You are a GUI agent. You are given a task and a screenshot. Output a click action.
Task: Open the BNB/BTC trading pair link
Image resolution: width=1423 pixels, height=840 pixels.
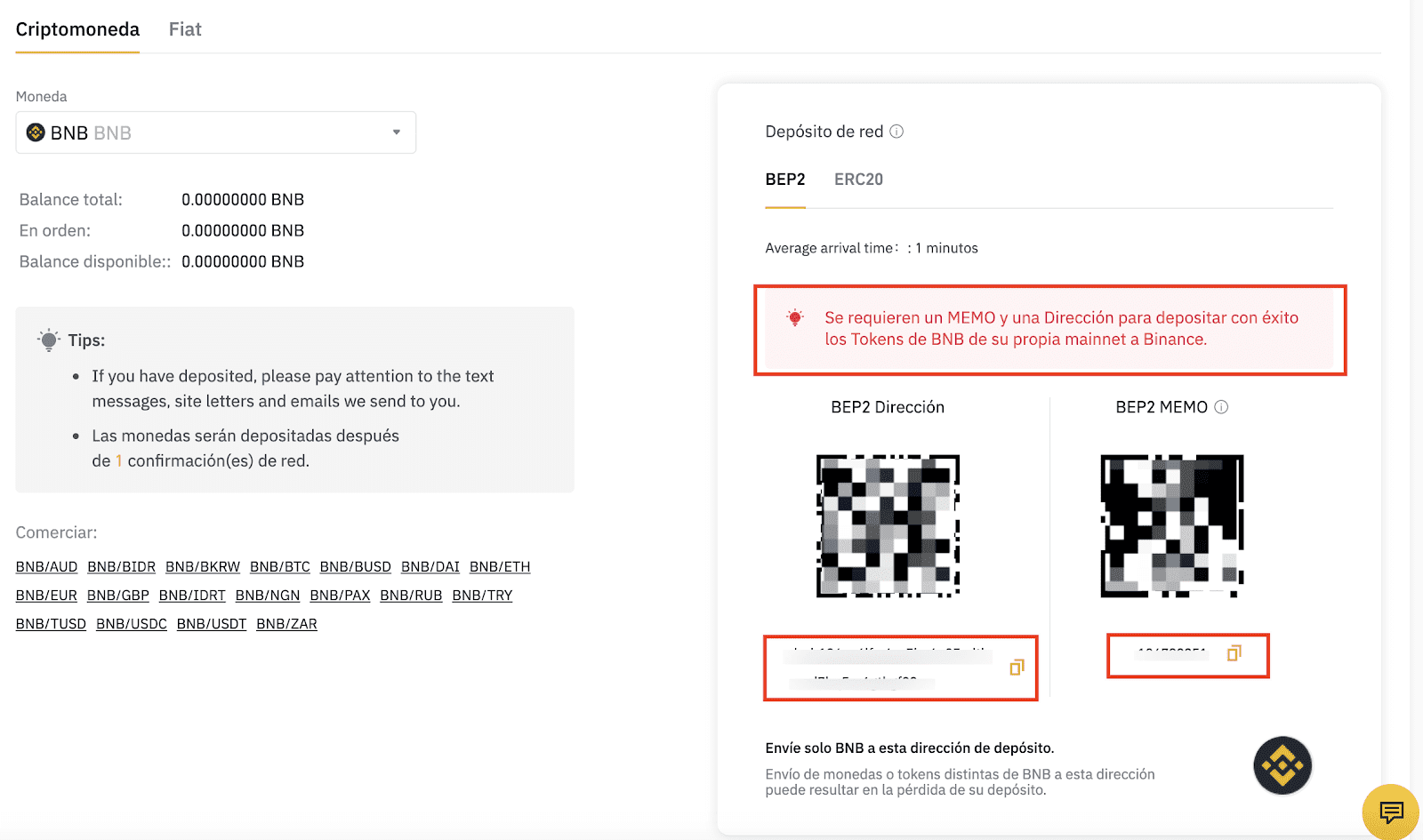click(x=280, y=567)
